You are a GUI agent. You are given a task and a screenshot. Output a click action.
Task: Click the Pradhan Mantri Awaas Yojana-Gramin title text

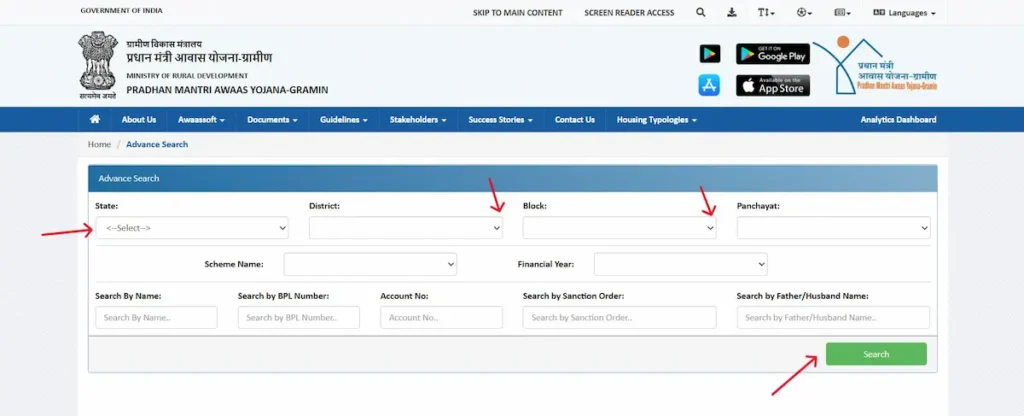point(227,90)
